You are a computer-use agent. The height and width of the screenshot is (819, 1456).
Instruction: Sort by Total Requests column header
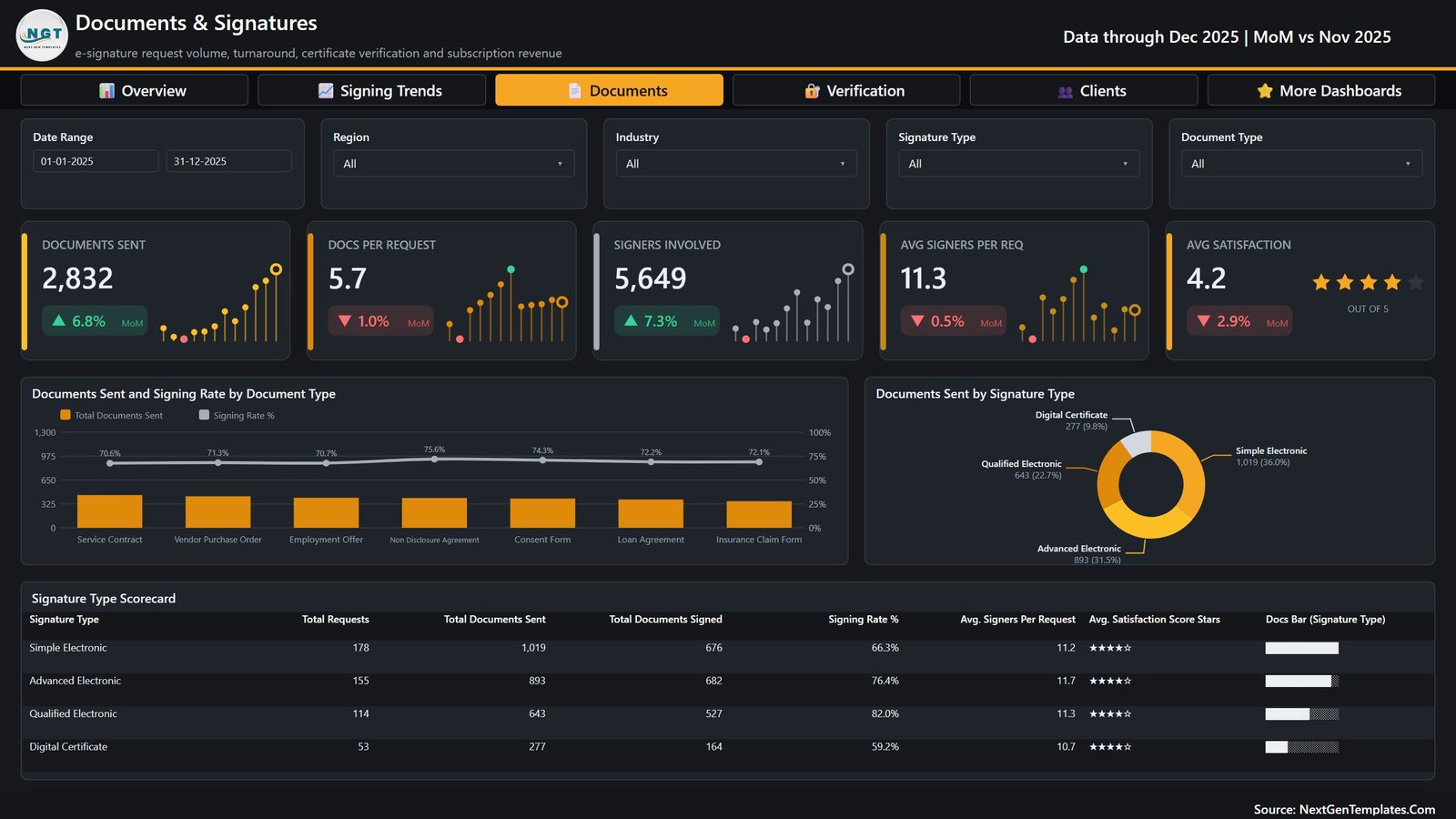pos(336,620)
